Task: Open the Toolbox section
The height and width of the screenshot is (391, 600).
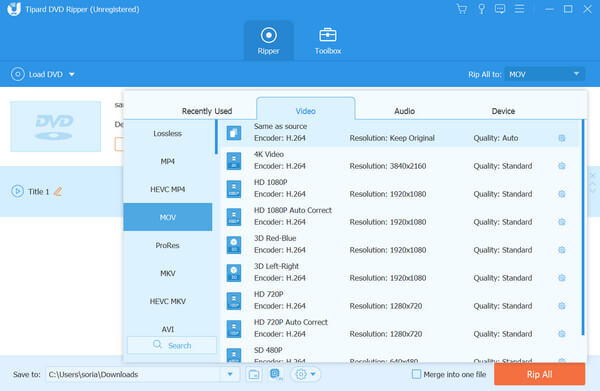Action: (x=328, y=41)
